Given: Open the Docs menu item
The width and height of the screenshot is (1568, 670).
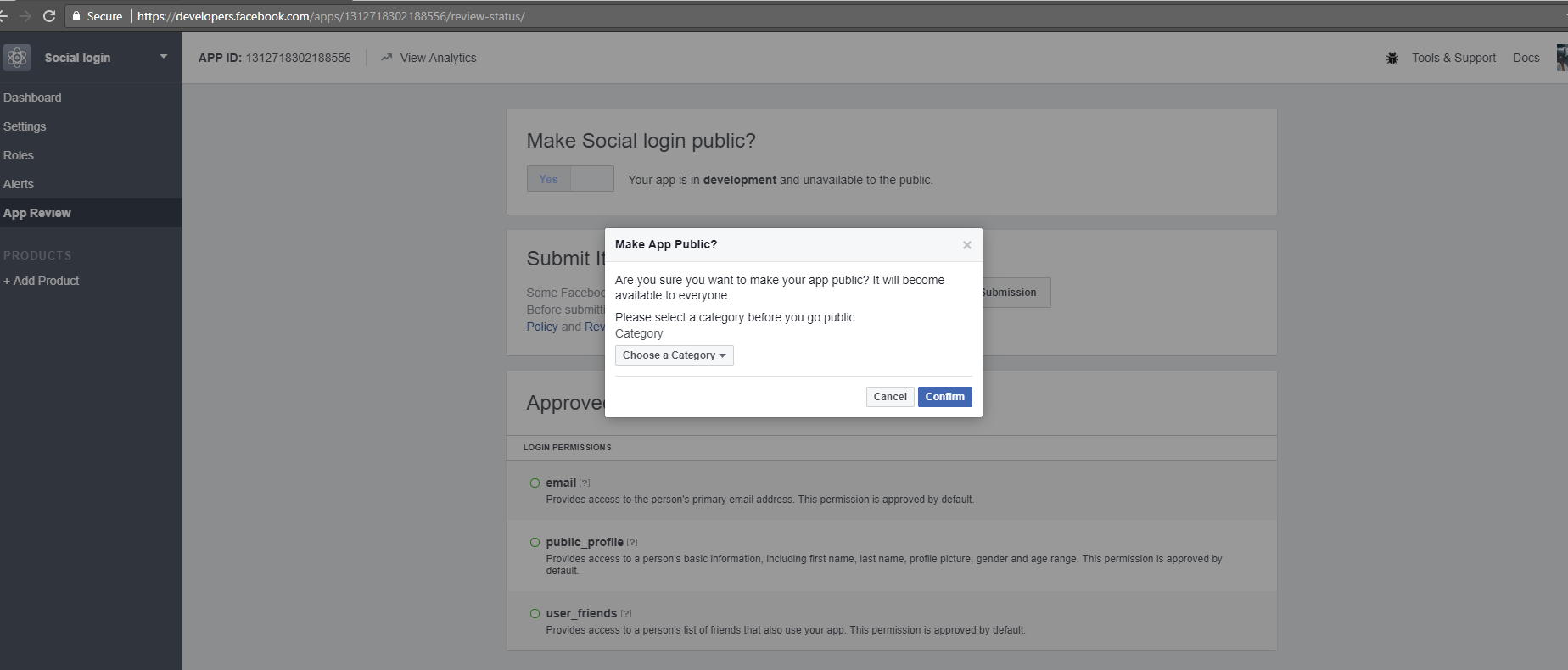Looking at the screenshot, I should coord(1526,58).
